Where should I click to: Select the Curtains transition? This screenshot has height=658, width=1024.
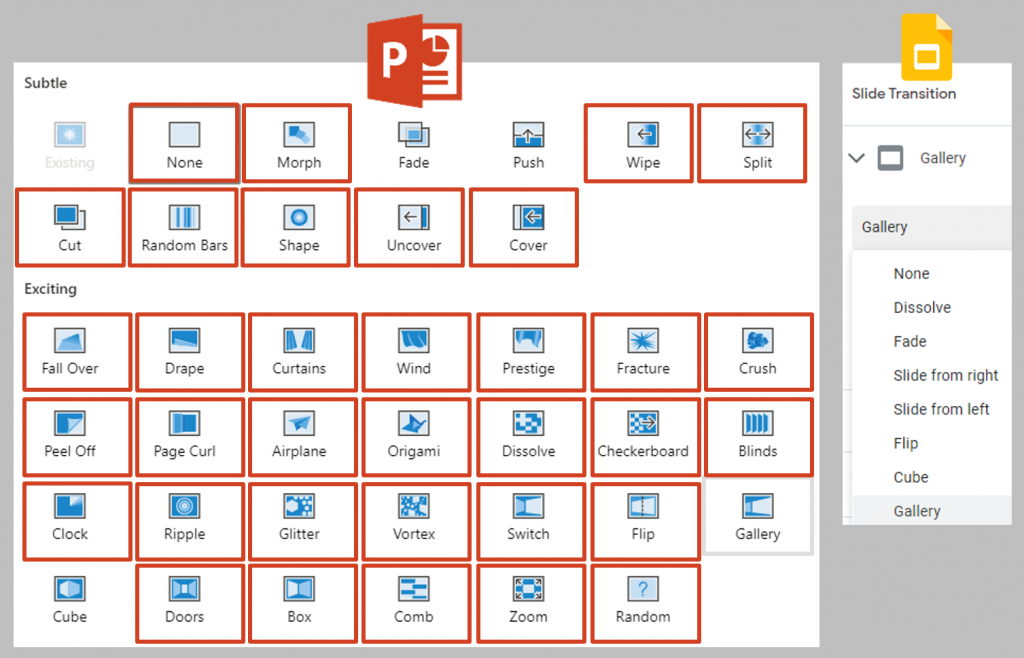tap(303, 352)
